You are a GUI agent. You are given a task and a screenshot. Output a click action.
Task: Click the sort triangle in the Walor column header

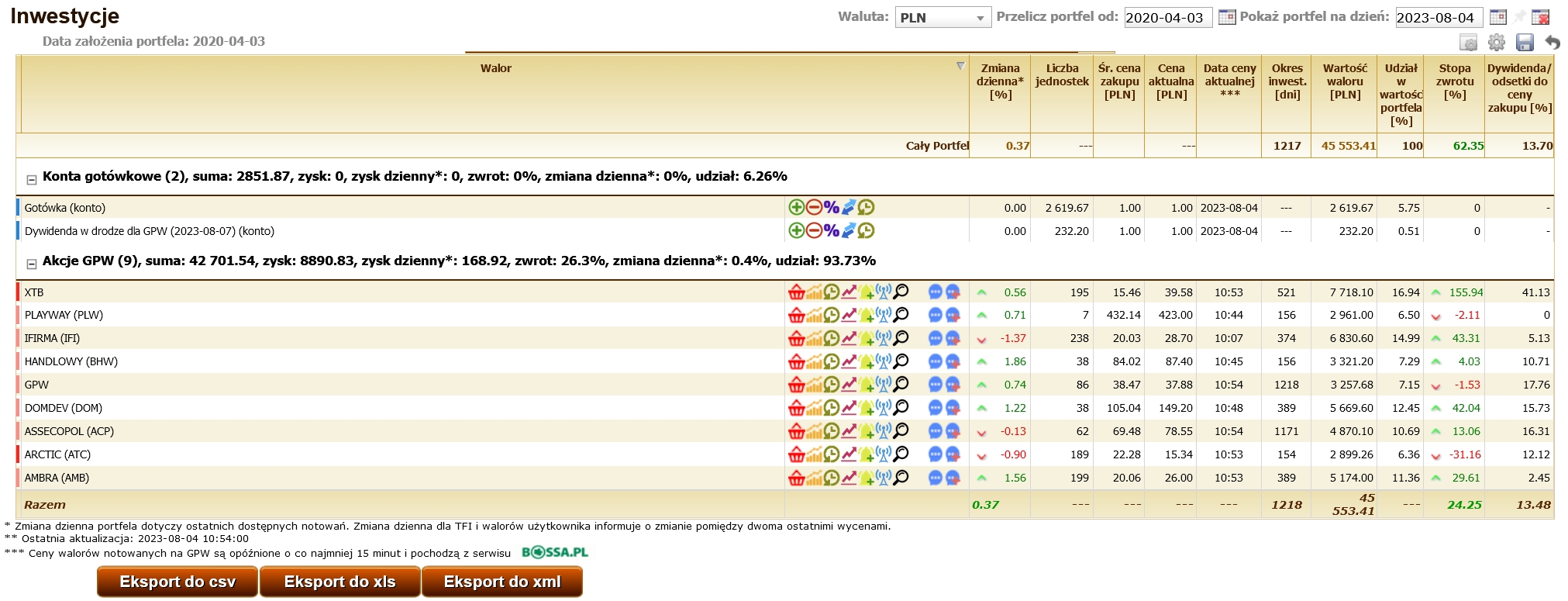(x=960, y=67)
